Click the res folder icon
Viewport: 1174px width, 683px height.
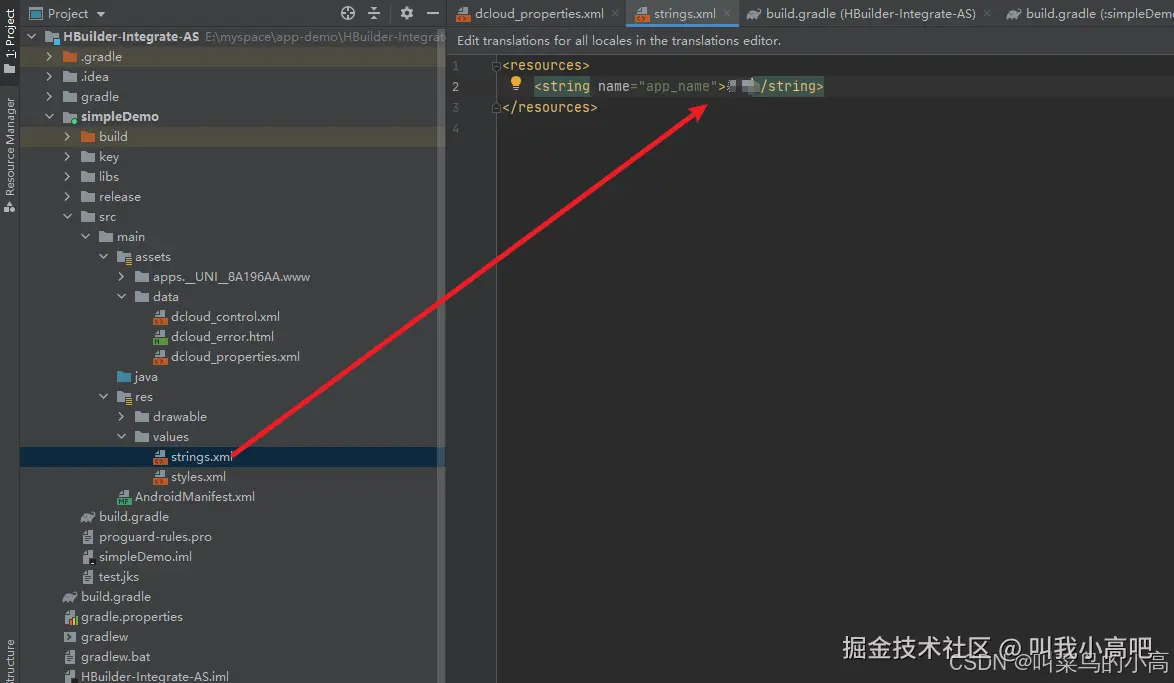pos(124,397)
